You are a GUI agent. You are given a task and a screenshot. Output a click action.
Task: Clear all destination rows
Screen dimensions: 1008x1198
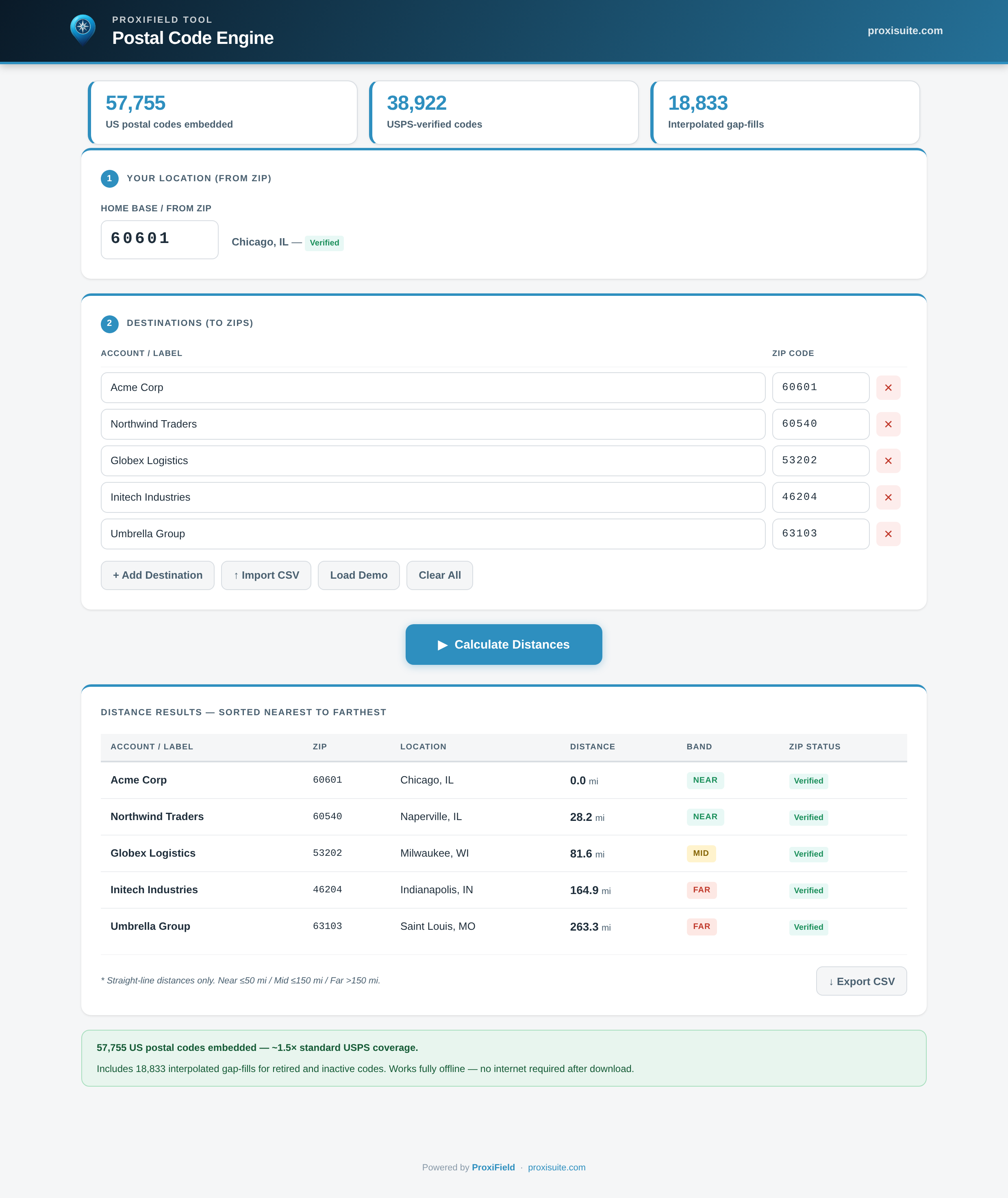[439, 575]
